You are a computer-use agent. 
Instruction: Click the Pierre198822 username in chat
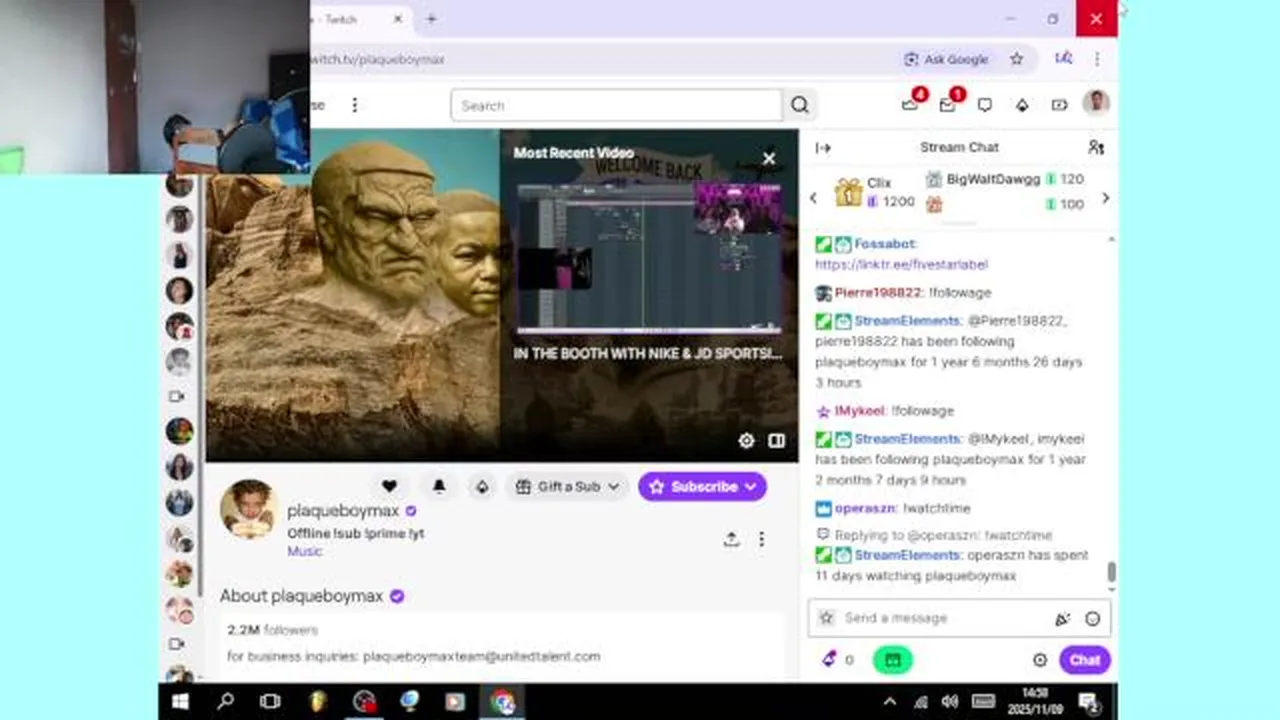(x=878, y=293)
